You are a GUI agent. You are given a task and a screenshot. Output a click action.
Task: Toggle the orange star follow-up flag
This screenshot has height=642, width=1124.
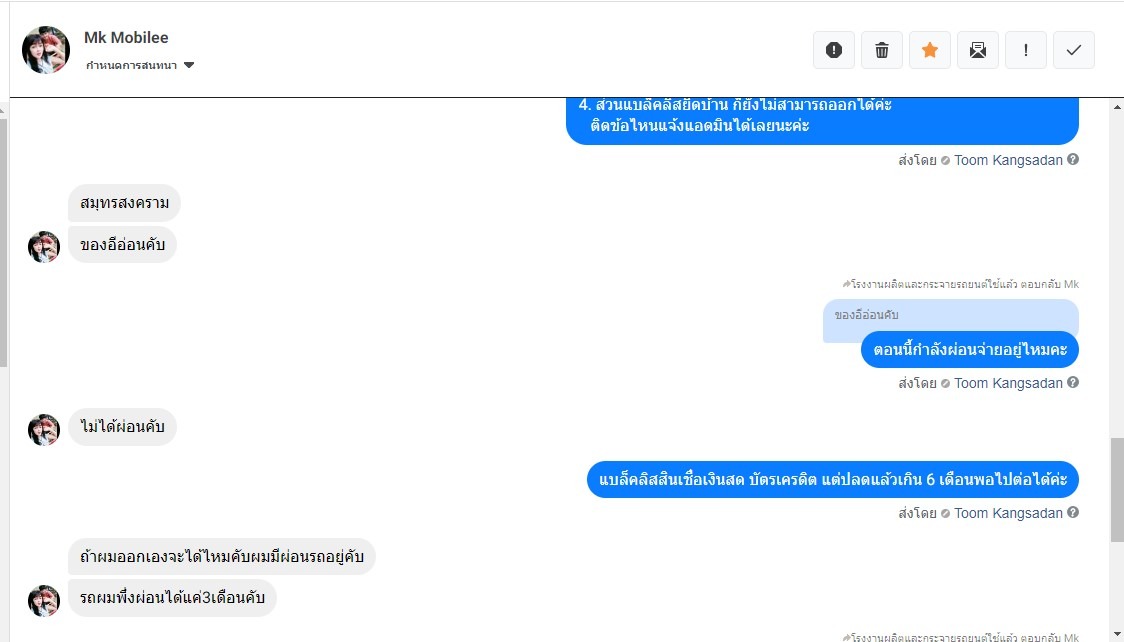930,50
